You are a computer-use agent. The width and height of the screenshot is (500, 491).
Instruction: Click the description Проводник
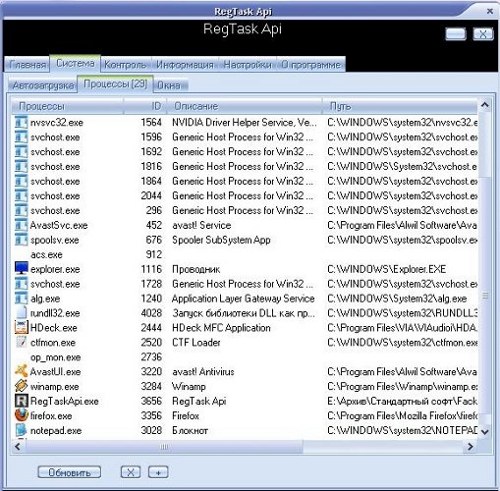pyautogui.click(x=196, y=269)
